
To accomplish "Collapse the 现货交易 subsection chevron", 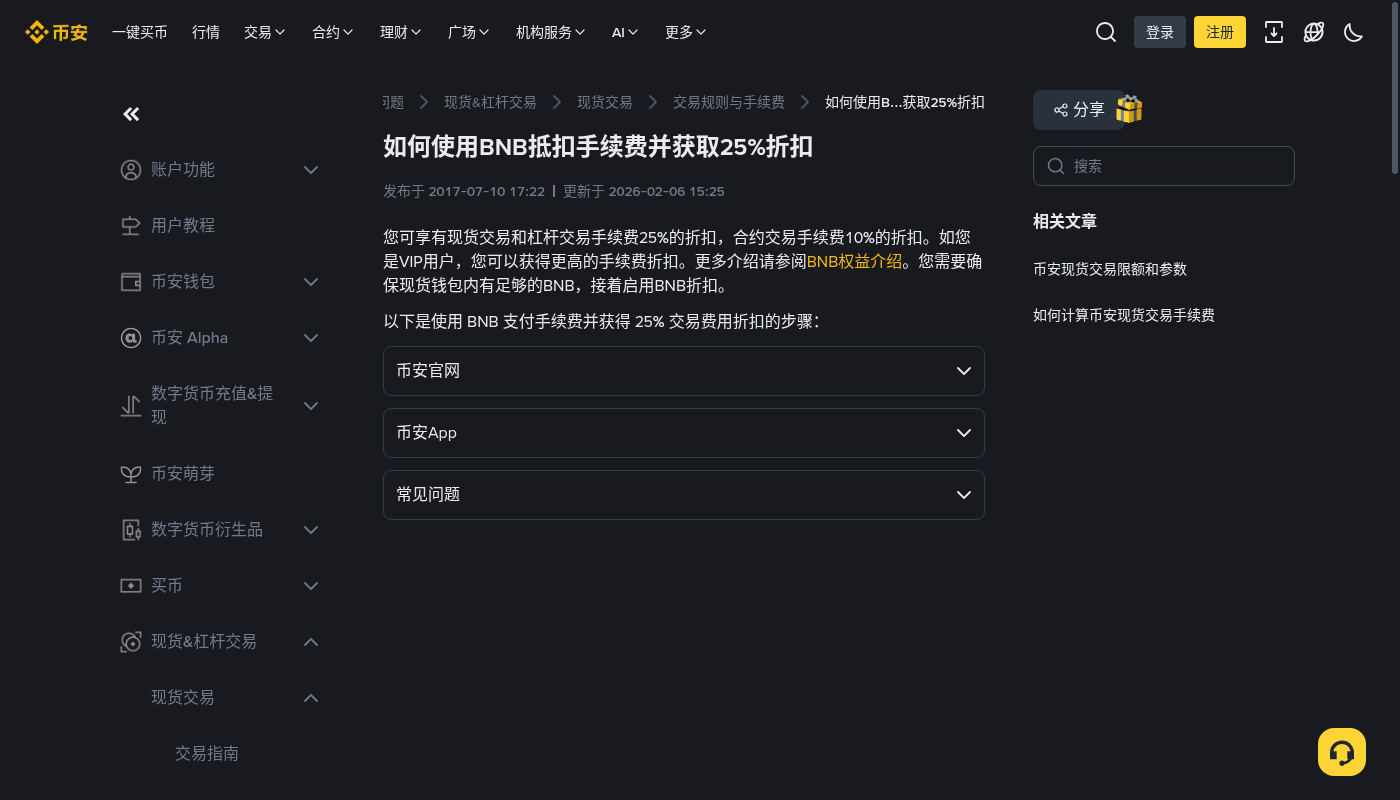I will click(311, 698).
